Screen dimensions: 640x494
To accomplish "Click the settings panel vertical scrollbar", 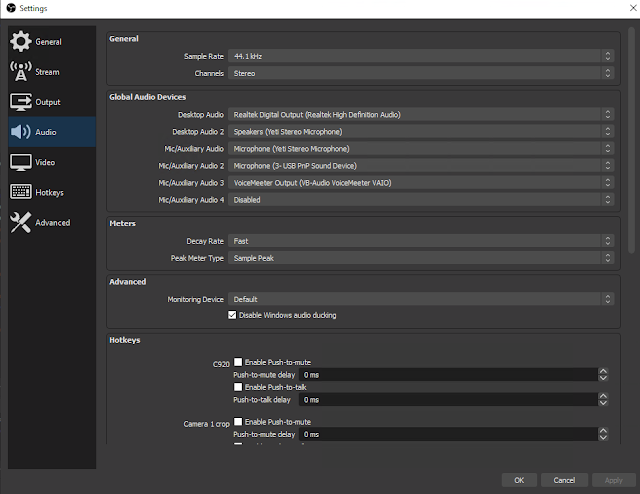I will [632, 141].
